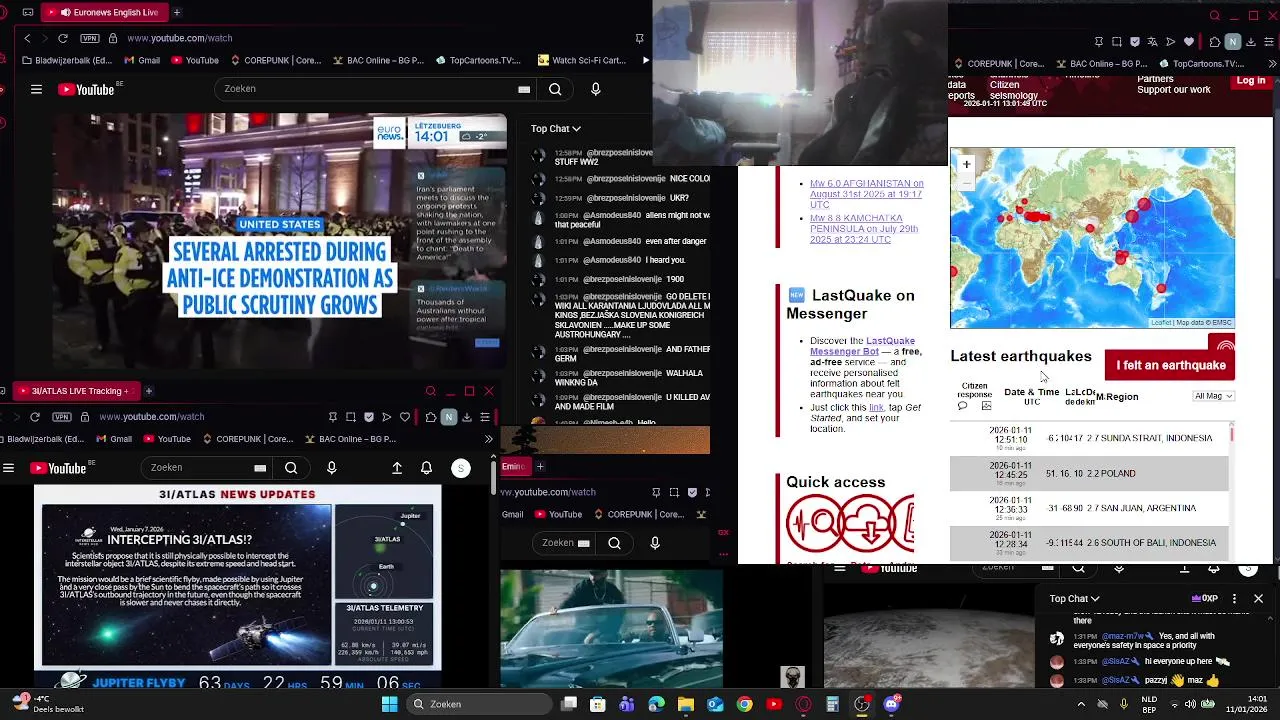The width and height of the screenshot is (1280, 720).
Task: Open Watch Sci-Fi Cartoons bookmark
Action: [581, 60]
